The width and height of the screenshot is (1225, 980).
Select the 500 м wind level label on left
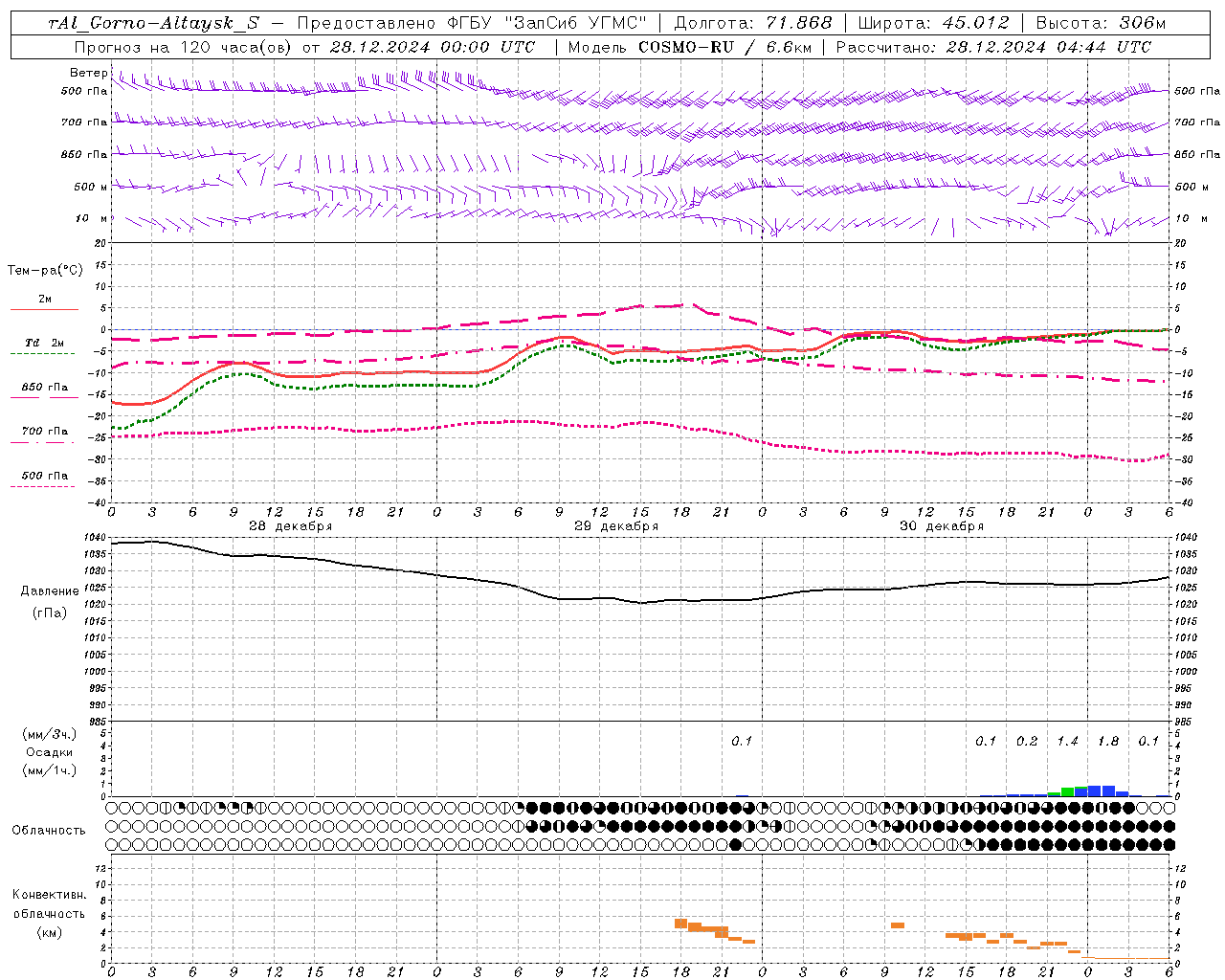pos(91,187)
